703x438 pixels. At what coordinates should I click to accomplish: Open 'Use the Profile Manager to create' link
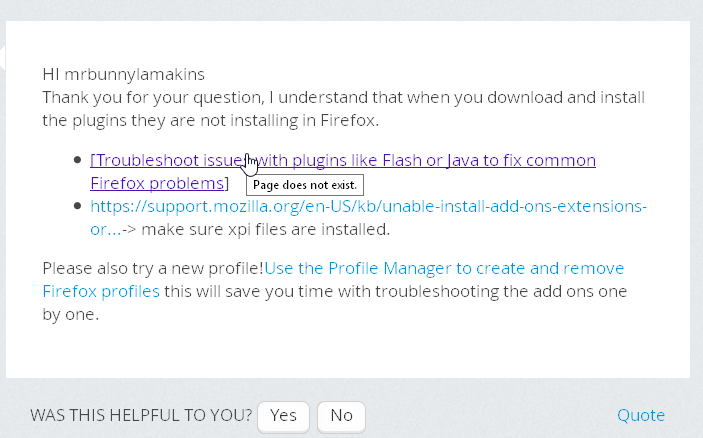coord(444,268)
